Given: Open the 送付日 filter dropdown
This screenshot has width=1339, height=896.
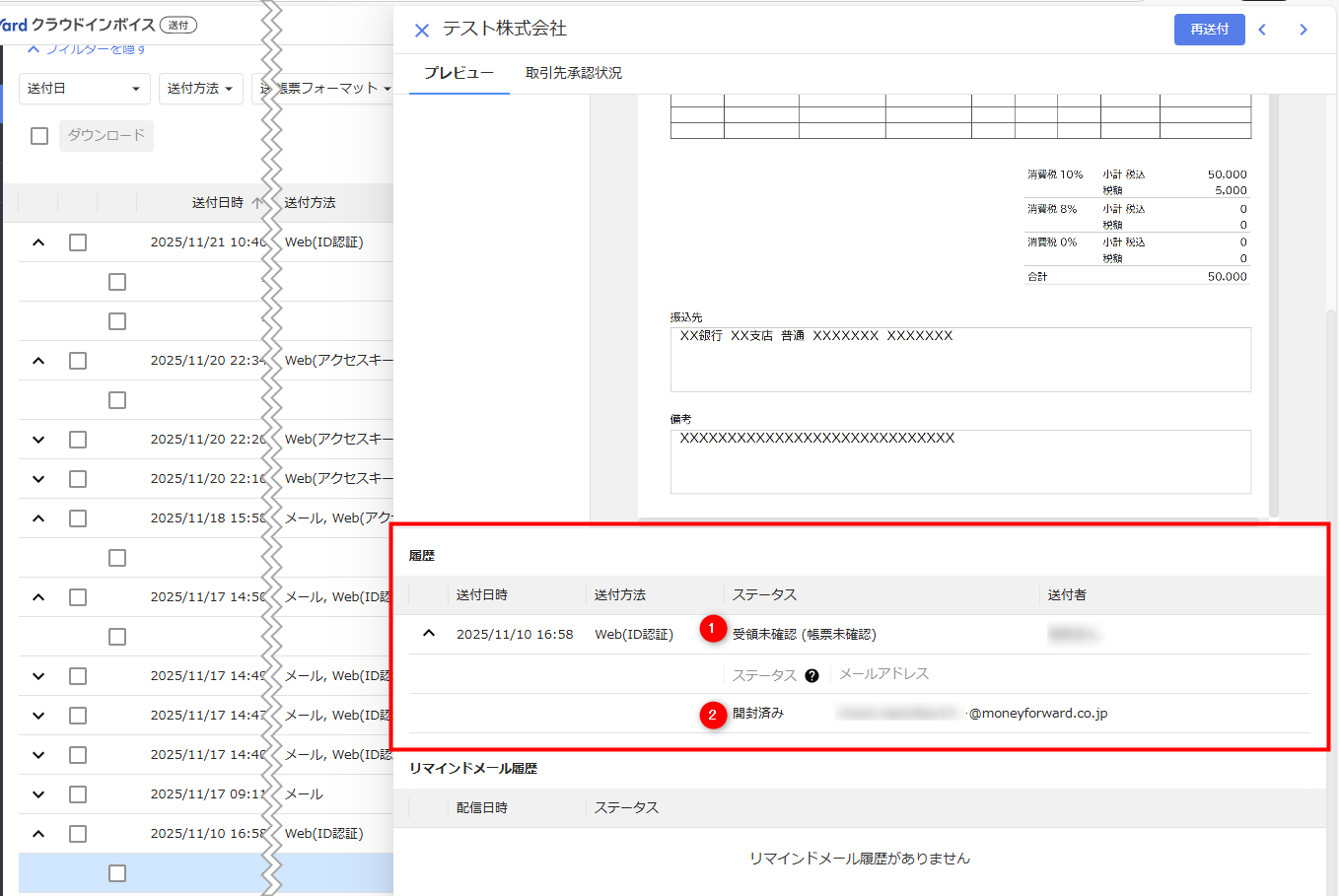Looking at the screenshot, I should tap(84, 89).
